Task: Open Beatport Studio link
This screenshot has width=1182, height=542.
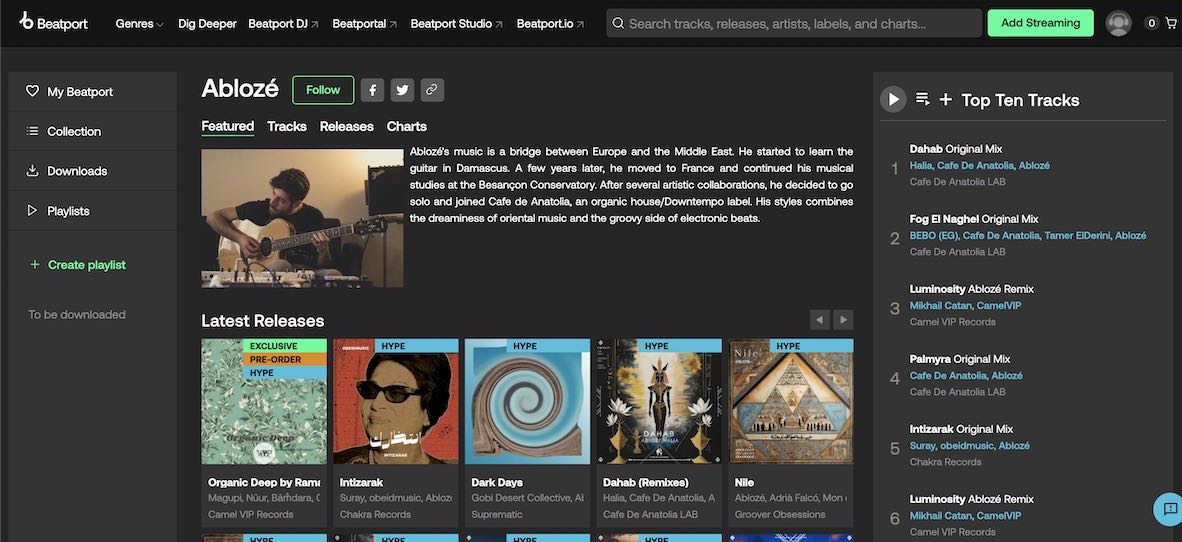Action: pyautogui.click(x=457, y=23)
